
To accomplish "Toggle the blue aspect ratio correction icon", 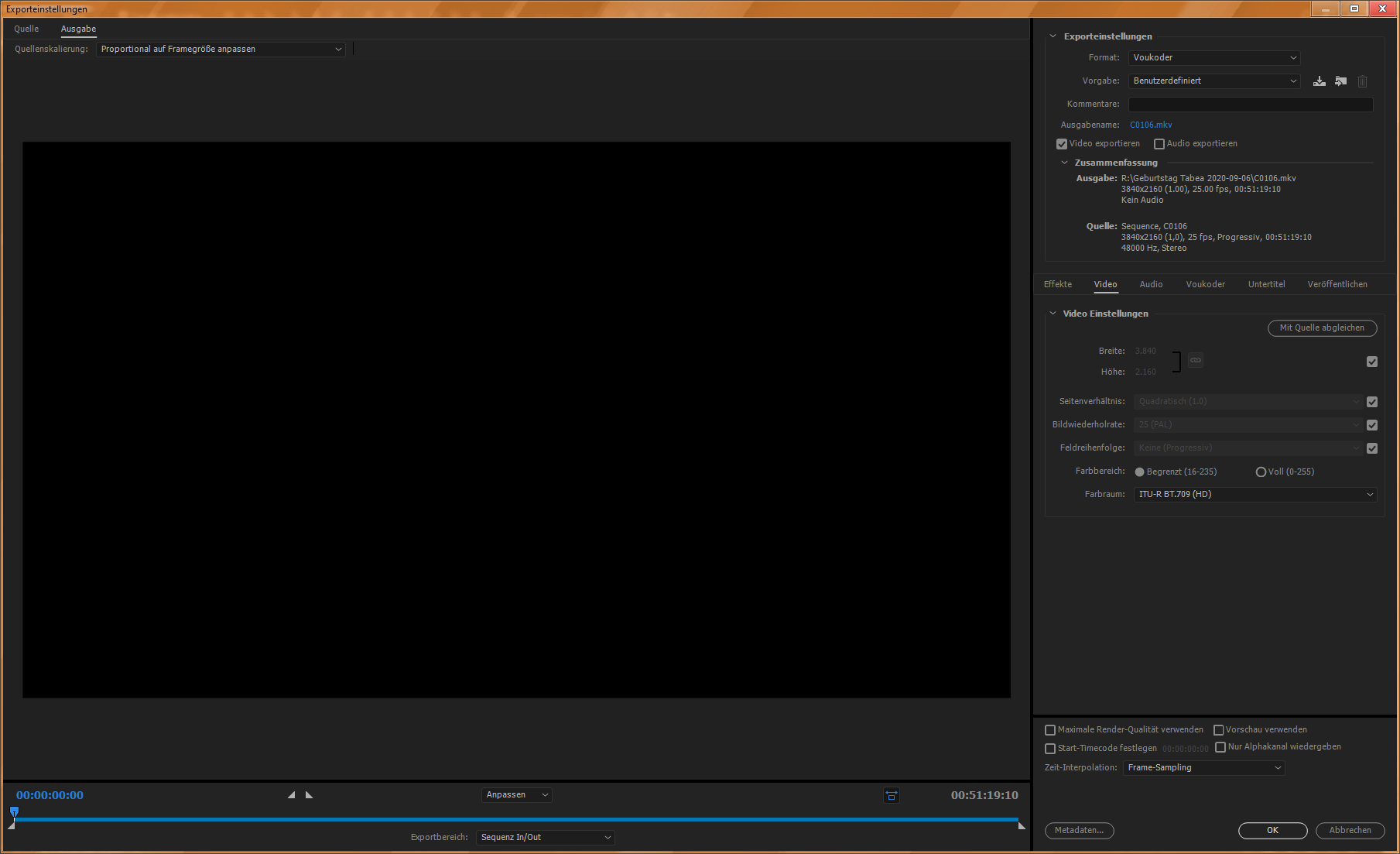I will point(892,795).
